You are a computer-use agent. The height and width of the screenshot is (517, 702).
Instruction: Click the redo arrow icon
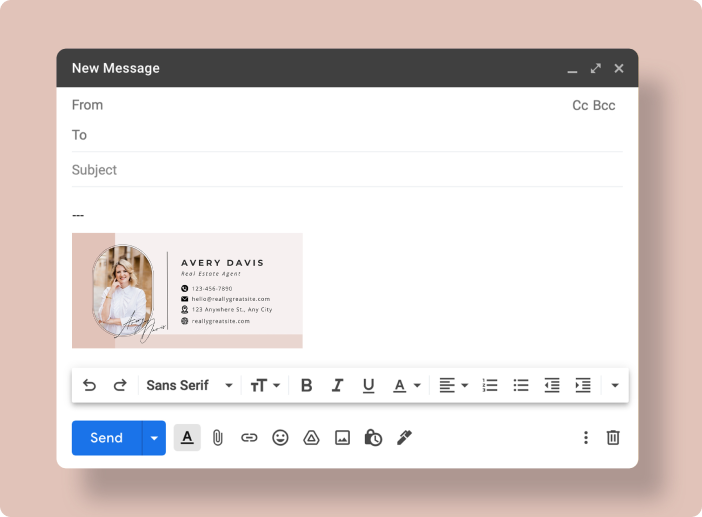tap(120, 385)
